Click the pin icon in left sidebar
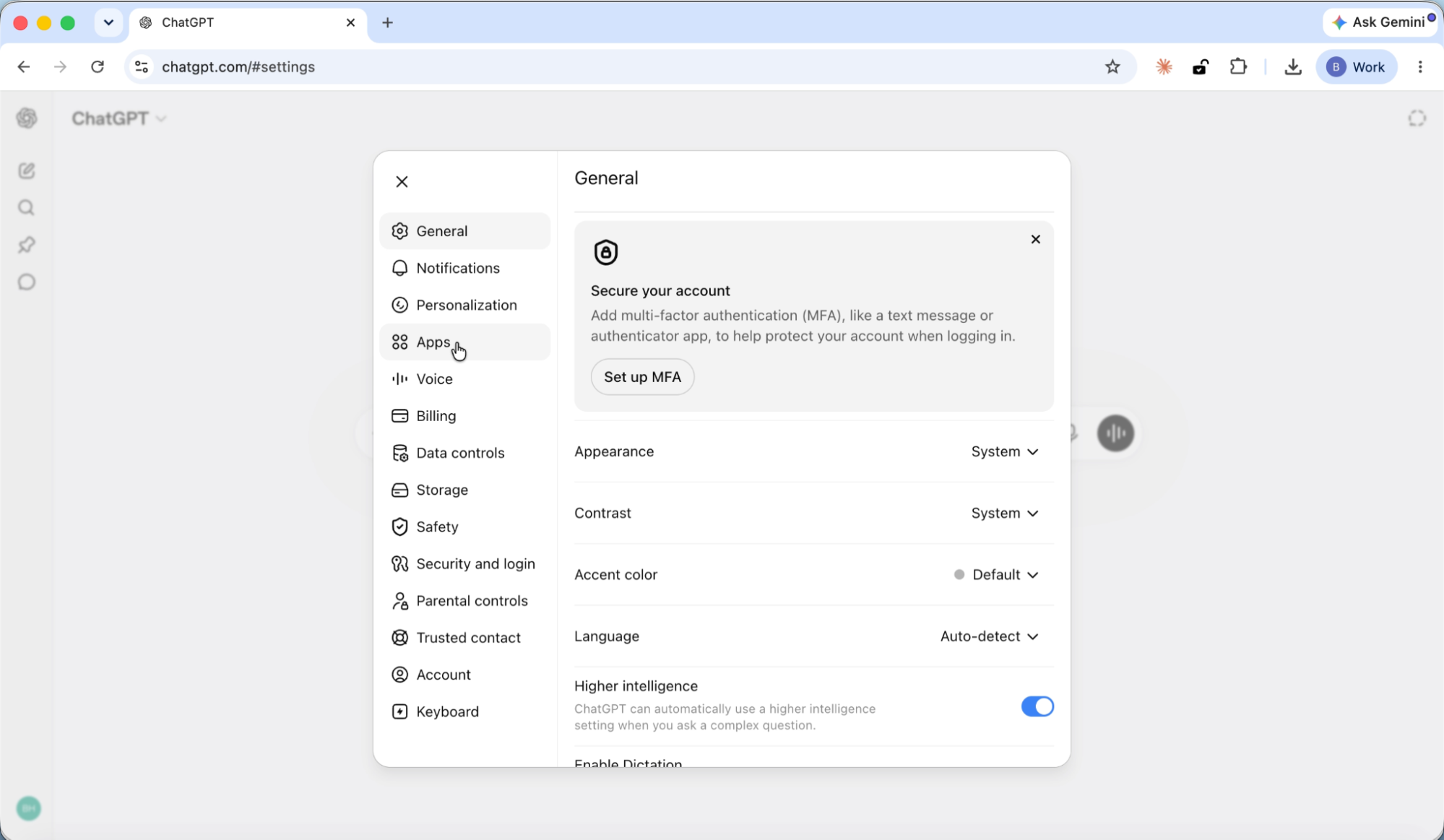Image resolution: width=1444 pixels, height=840 pixels. (x=27, y=245)
